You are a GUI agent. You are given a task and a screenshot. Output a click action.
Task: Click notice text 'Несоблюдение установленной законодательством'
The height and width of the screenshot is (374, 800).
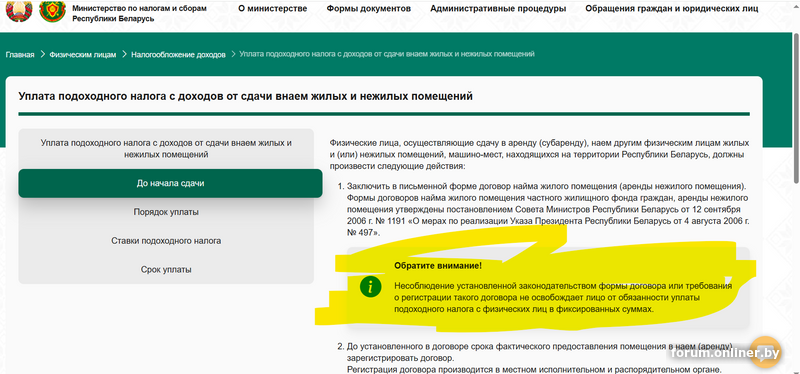click(563, 297)
